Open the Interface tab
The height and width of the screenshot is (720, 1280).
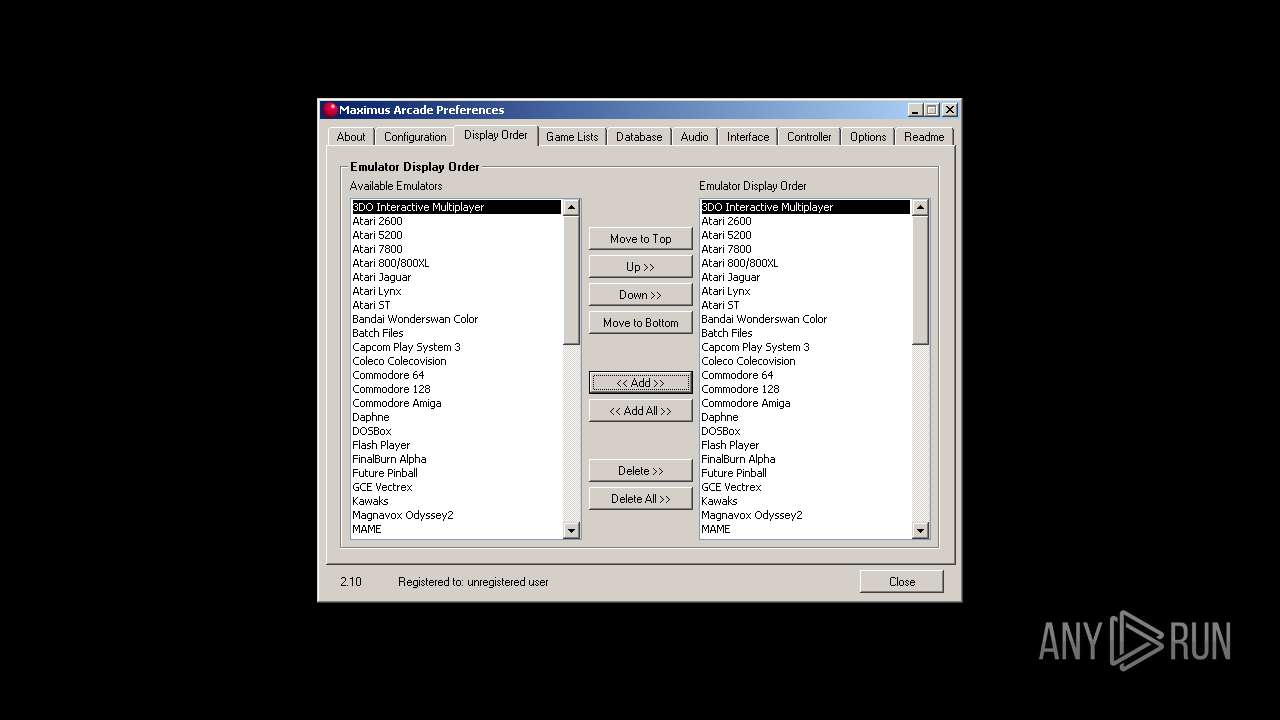click(748, 137)
